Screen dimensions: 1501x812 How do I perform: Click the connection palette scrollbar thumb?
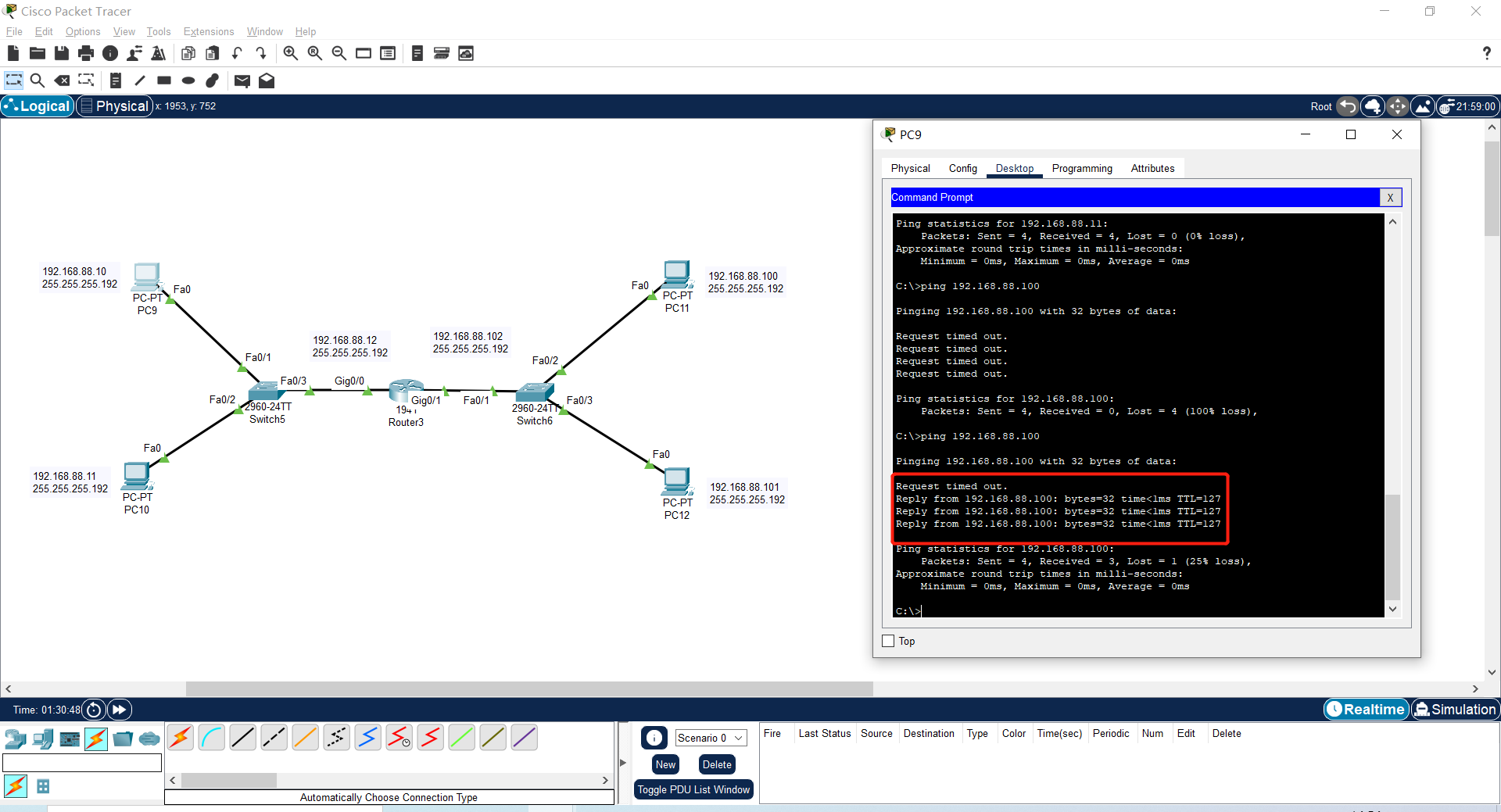coord(229,780)
